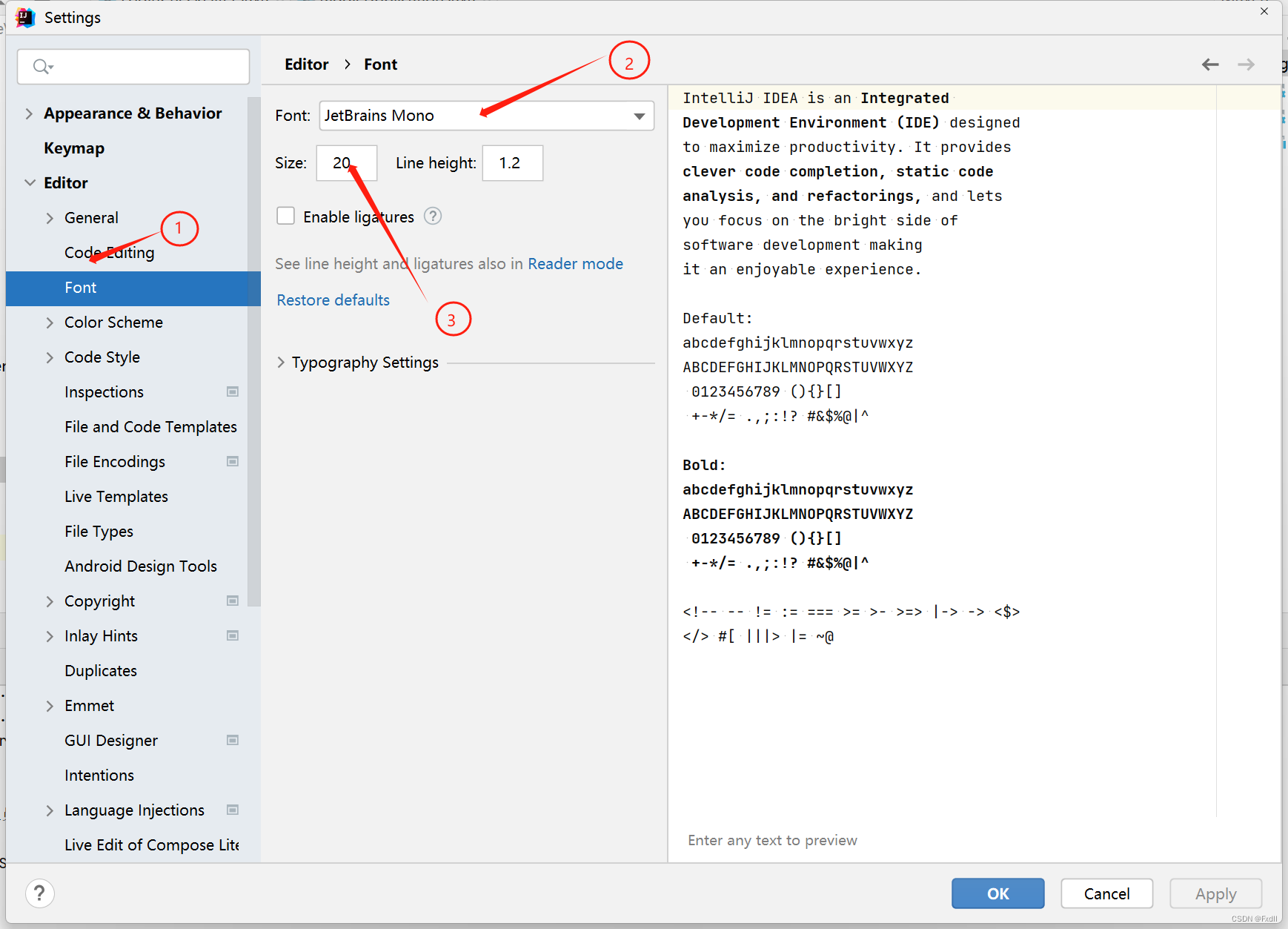Click the OK button
This screenshot has width=1288, height=929.
click(997, 893)
